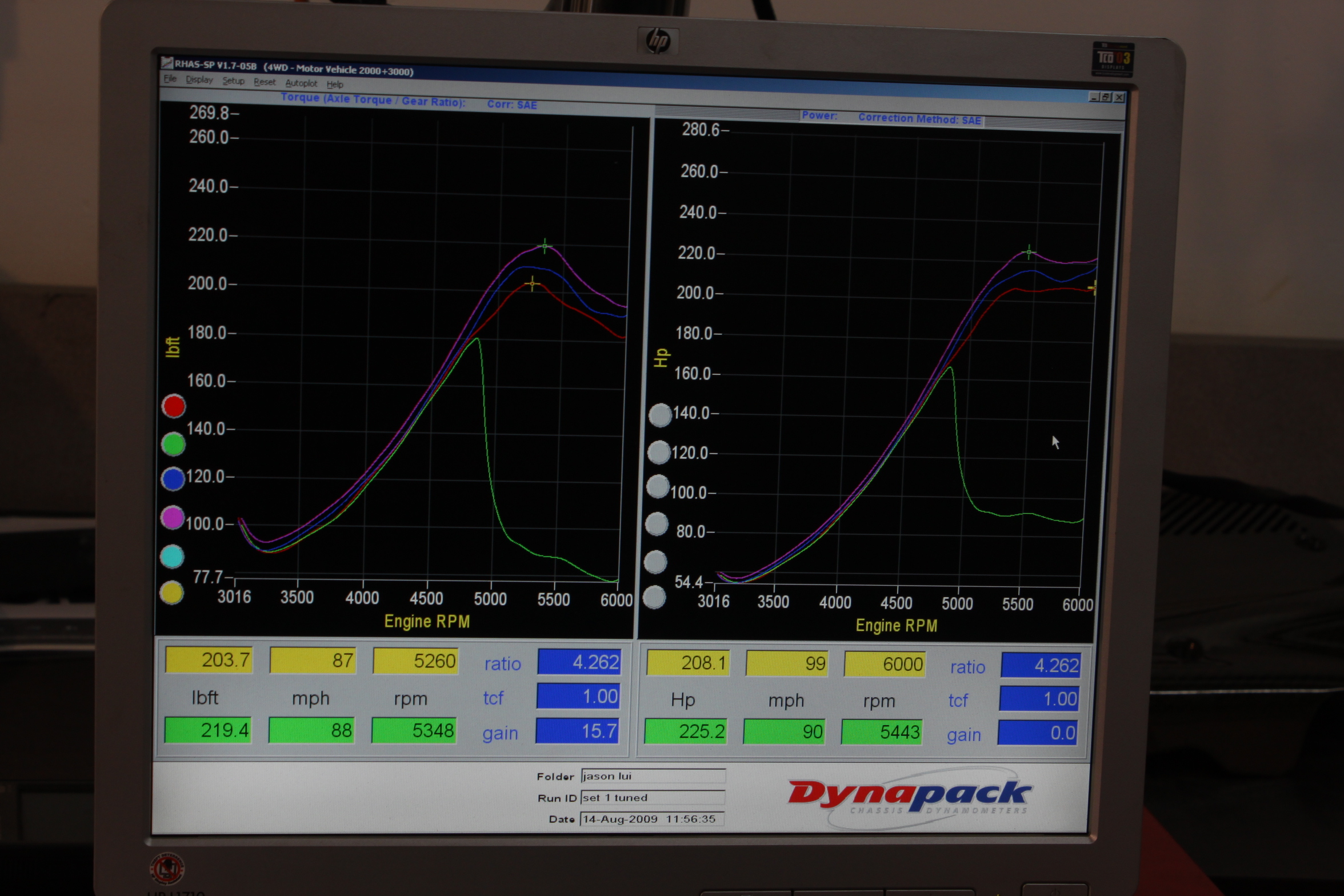Toggle the blue run trace circle
Image resolution: width=1344 pixels, height=896 pixels.
pos(173,479)
